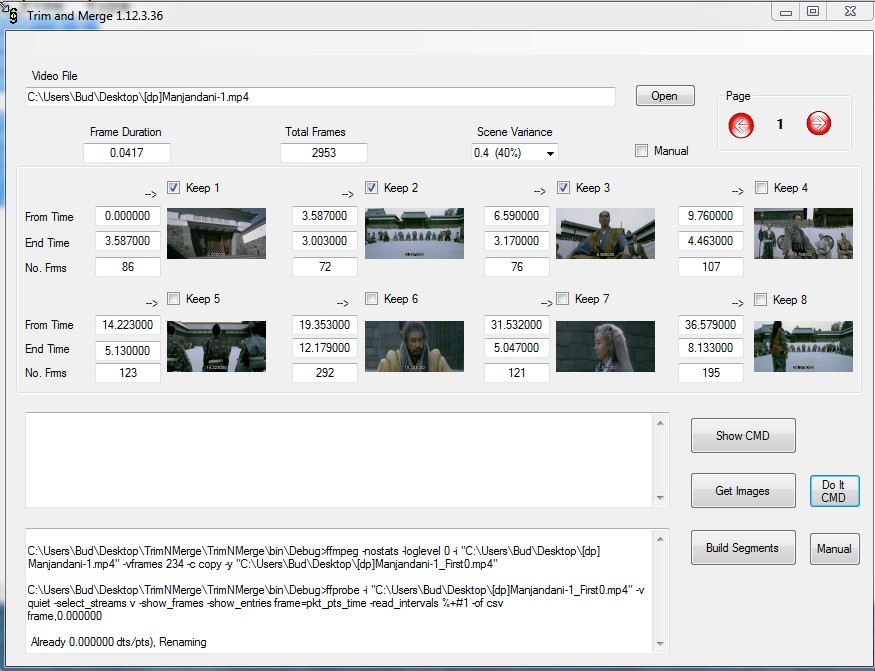Click Keep 2 End Time 3.003000 field
Viewport: 875px width, 671px height.
pos(325,241)
